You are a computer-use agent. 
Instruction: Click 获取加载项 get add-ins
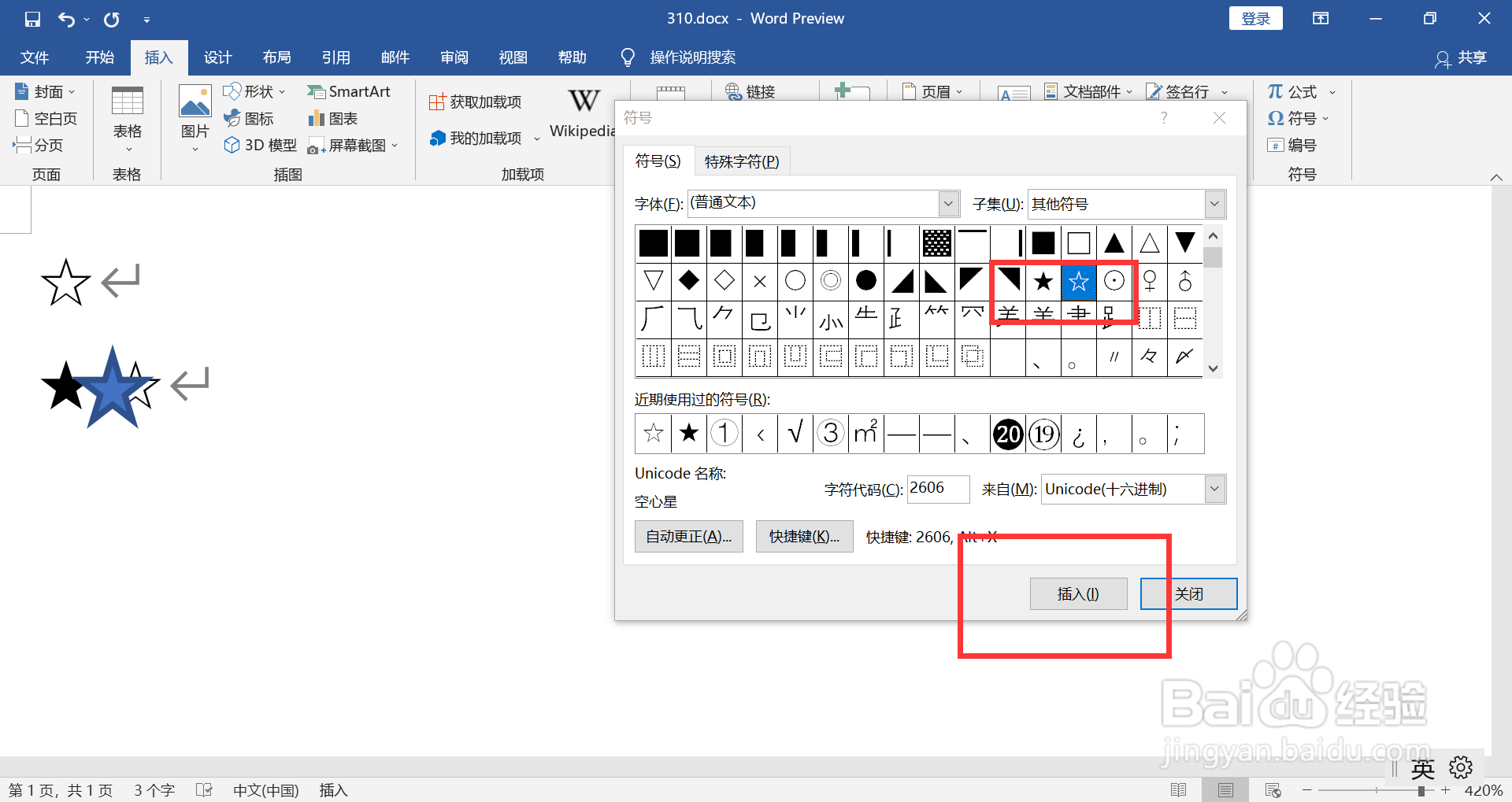[x=476, y=102]
